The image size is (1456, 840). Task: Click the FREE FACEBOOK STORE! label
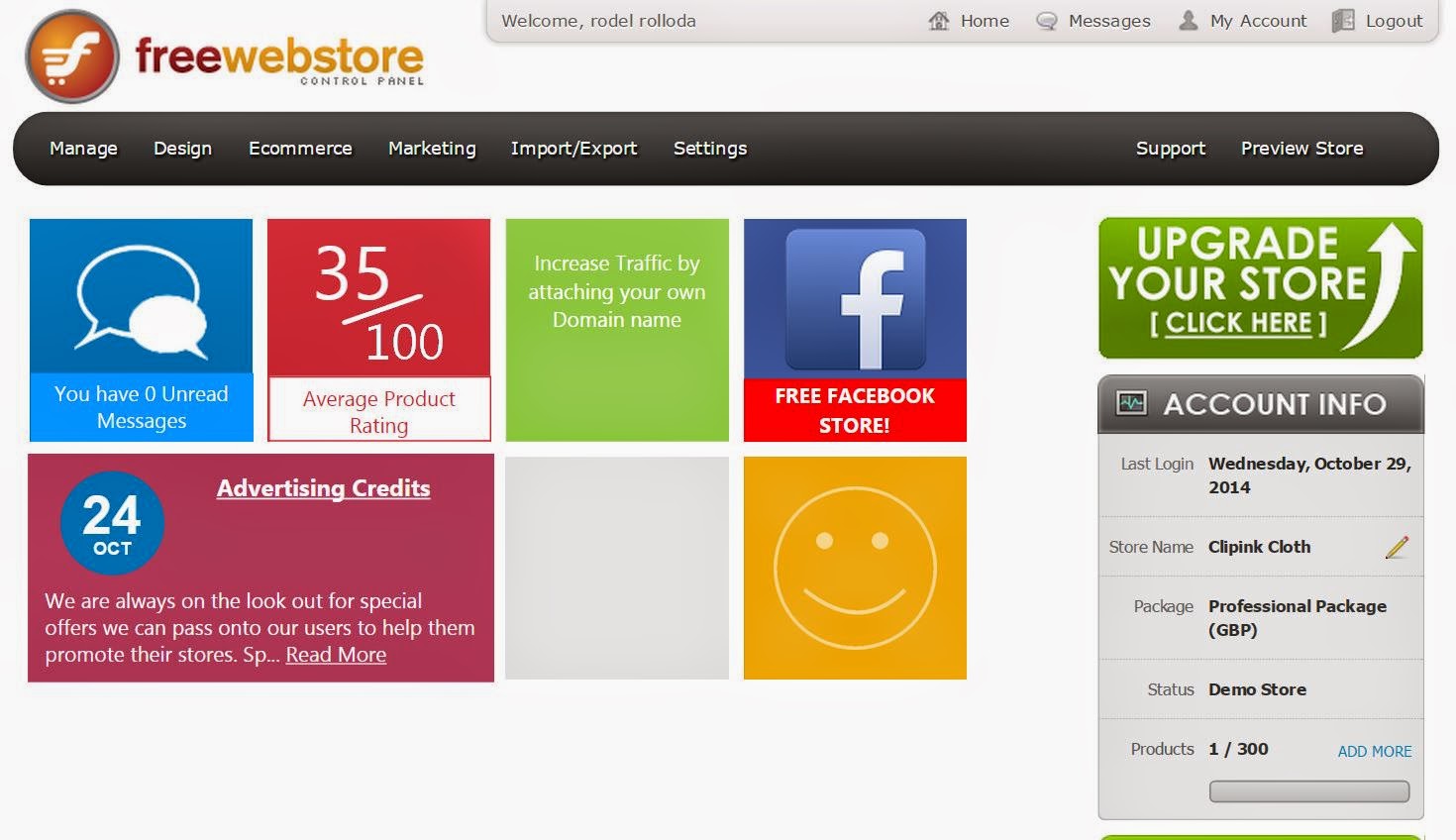855,410
